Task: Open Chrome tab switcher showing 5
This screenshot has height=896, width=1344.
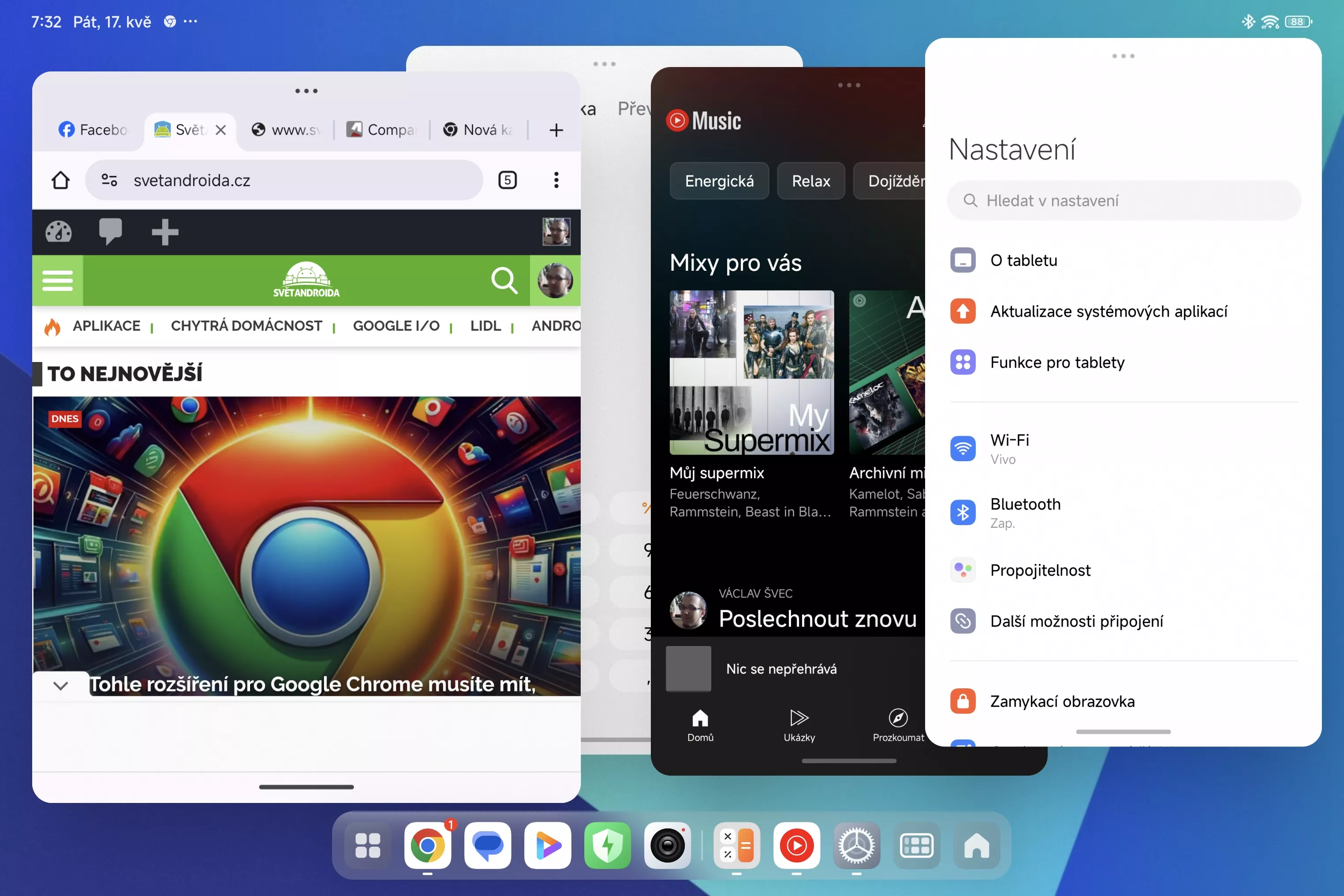Action: [x=507, y=181]
